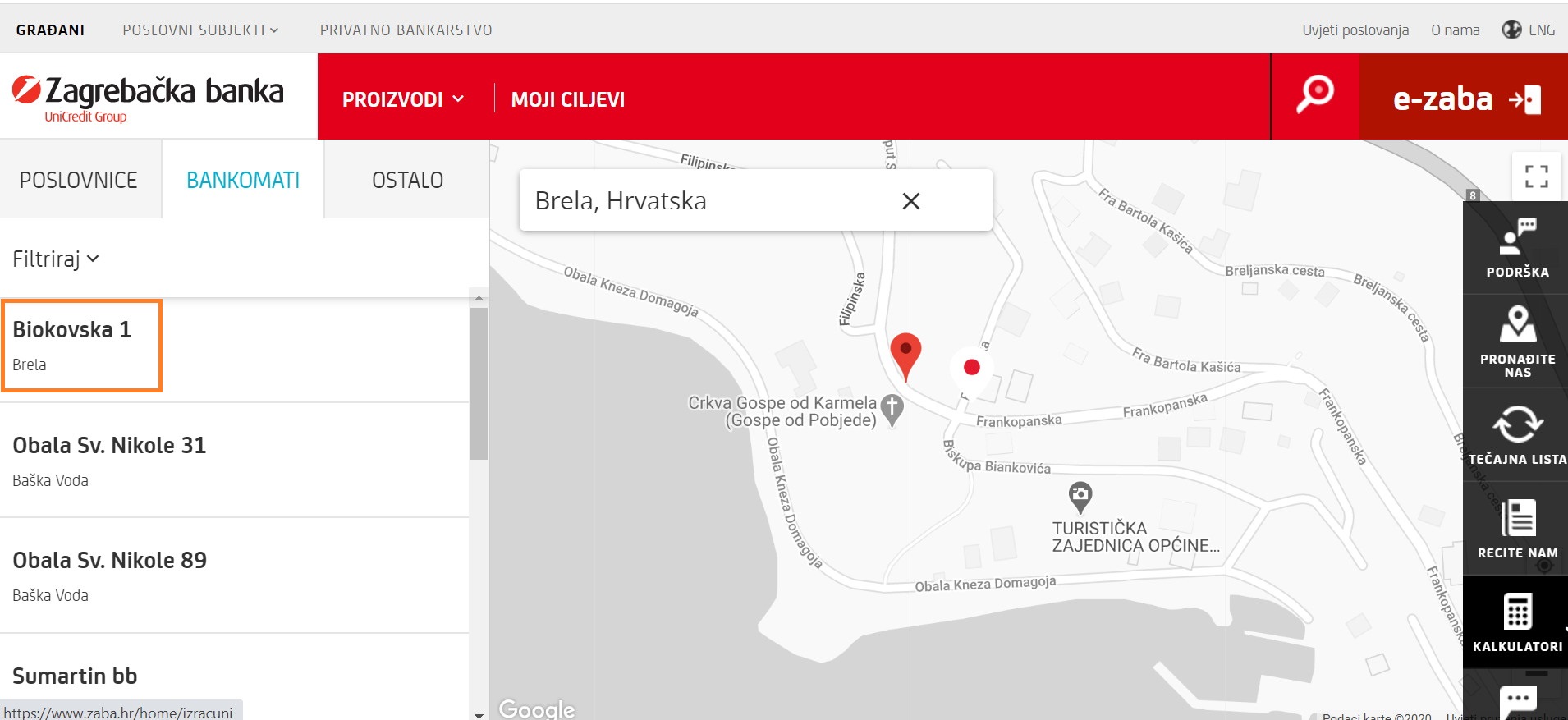1568x720 pixels.
Task: Expand Poslovni subjekti dropdown
Action: (200, 30)
